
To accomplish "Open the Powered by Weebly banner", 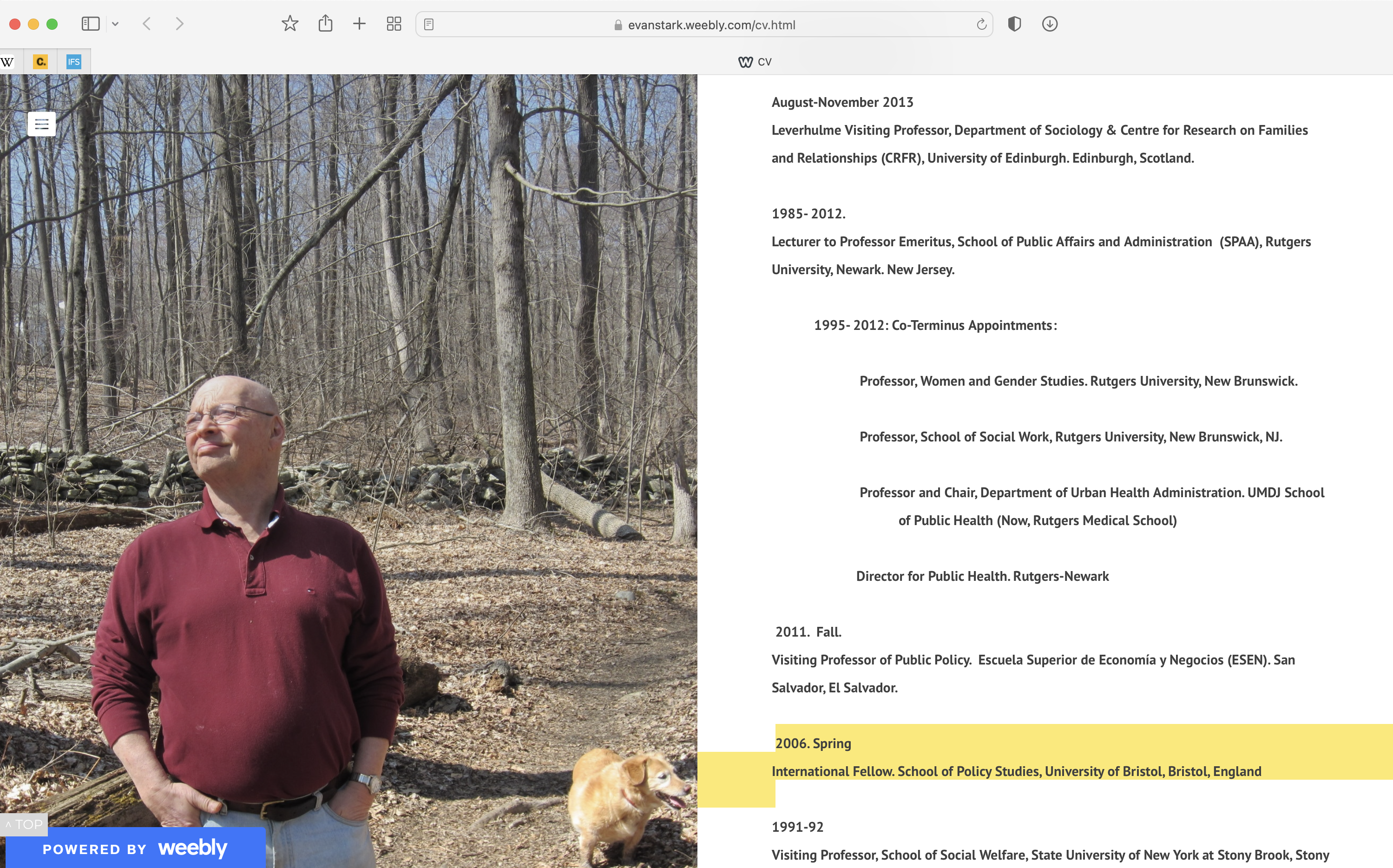I will tap(136, 848).
